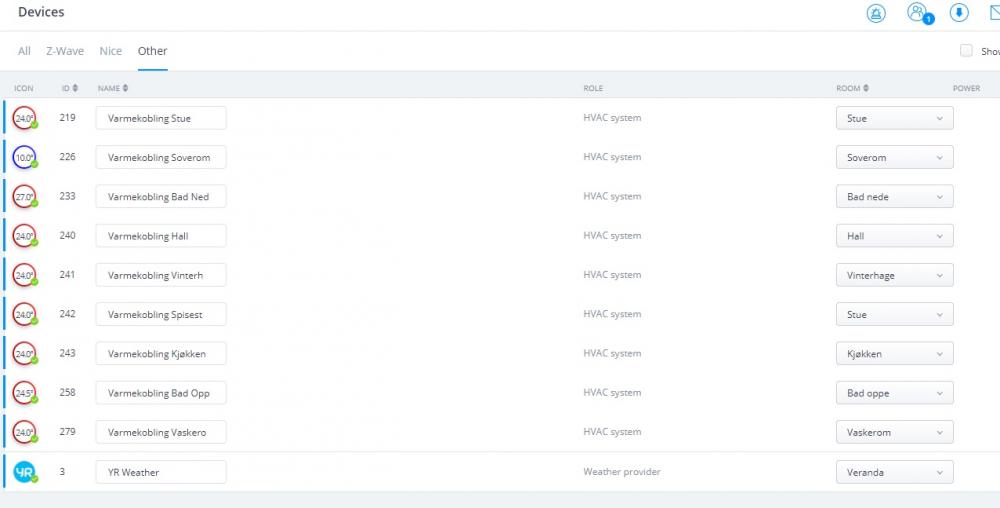Screen dimensions: 1000x508
Task: Select the Nice tab
Action: click(x=110, y=51)
